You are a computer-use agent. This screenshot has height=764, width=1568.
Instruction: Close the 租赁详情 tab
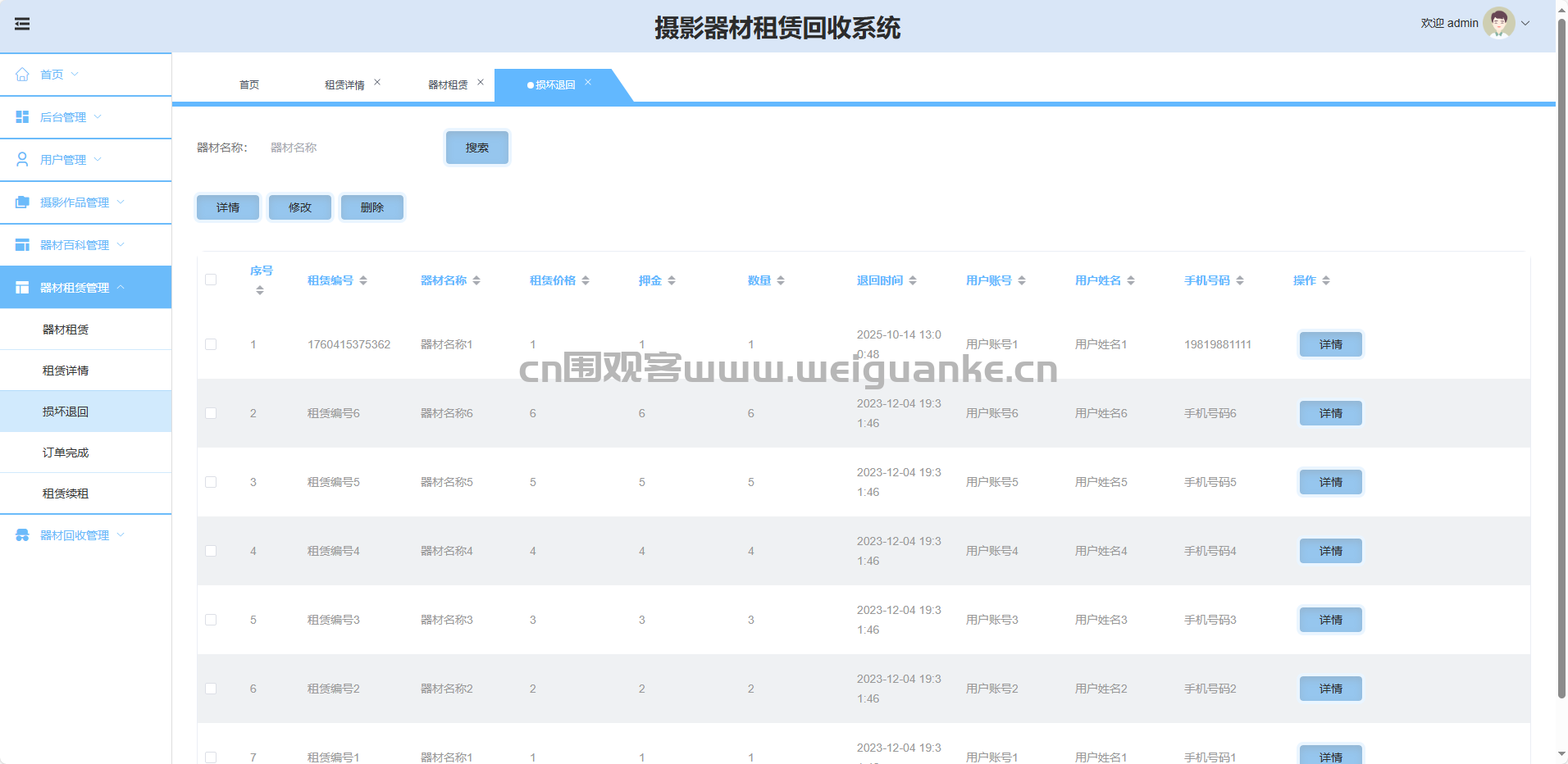coord(377,82)
